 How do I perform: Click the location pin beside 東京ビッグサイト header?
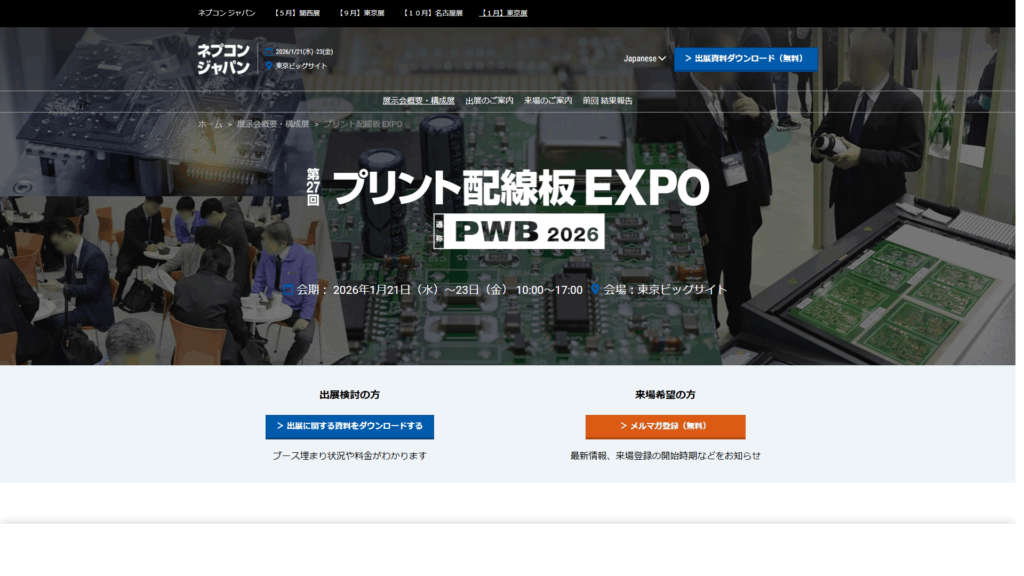[x=268, y=66]
